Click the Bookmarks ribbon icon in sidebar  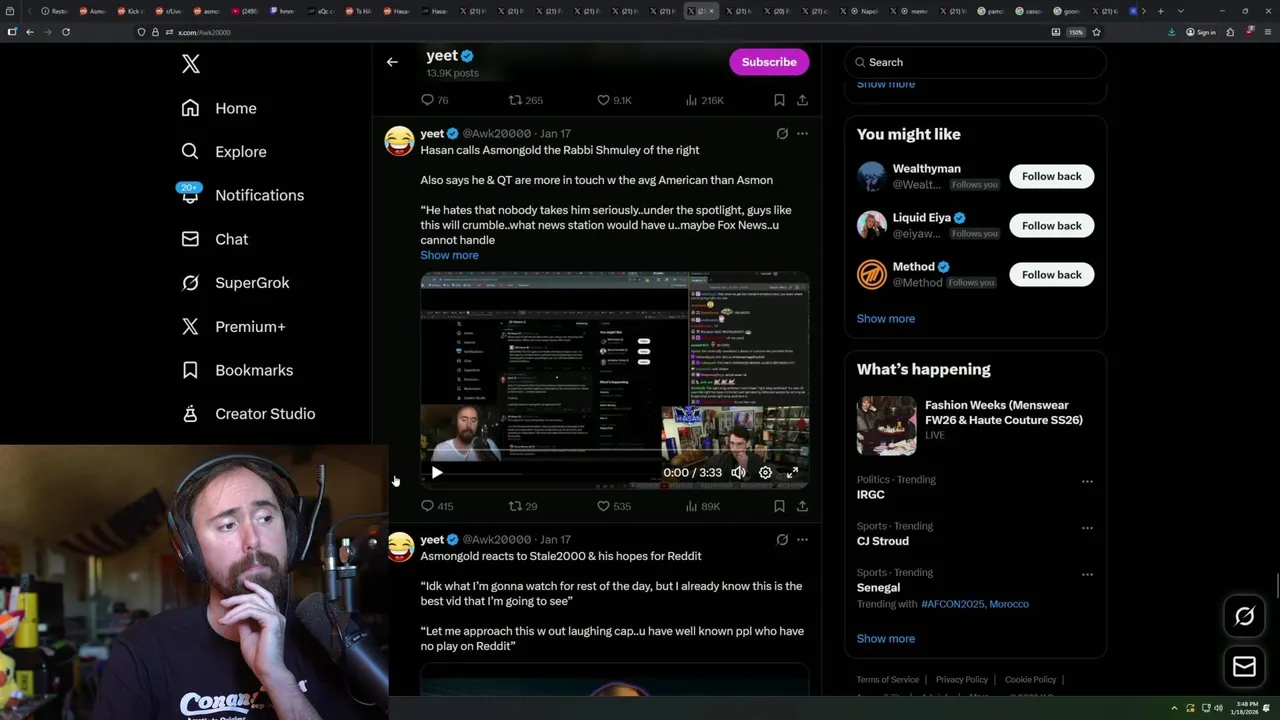coord(190,370)
